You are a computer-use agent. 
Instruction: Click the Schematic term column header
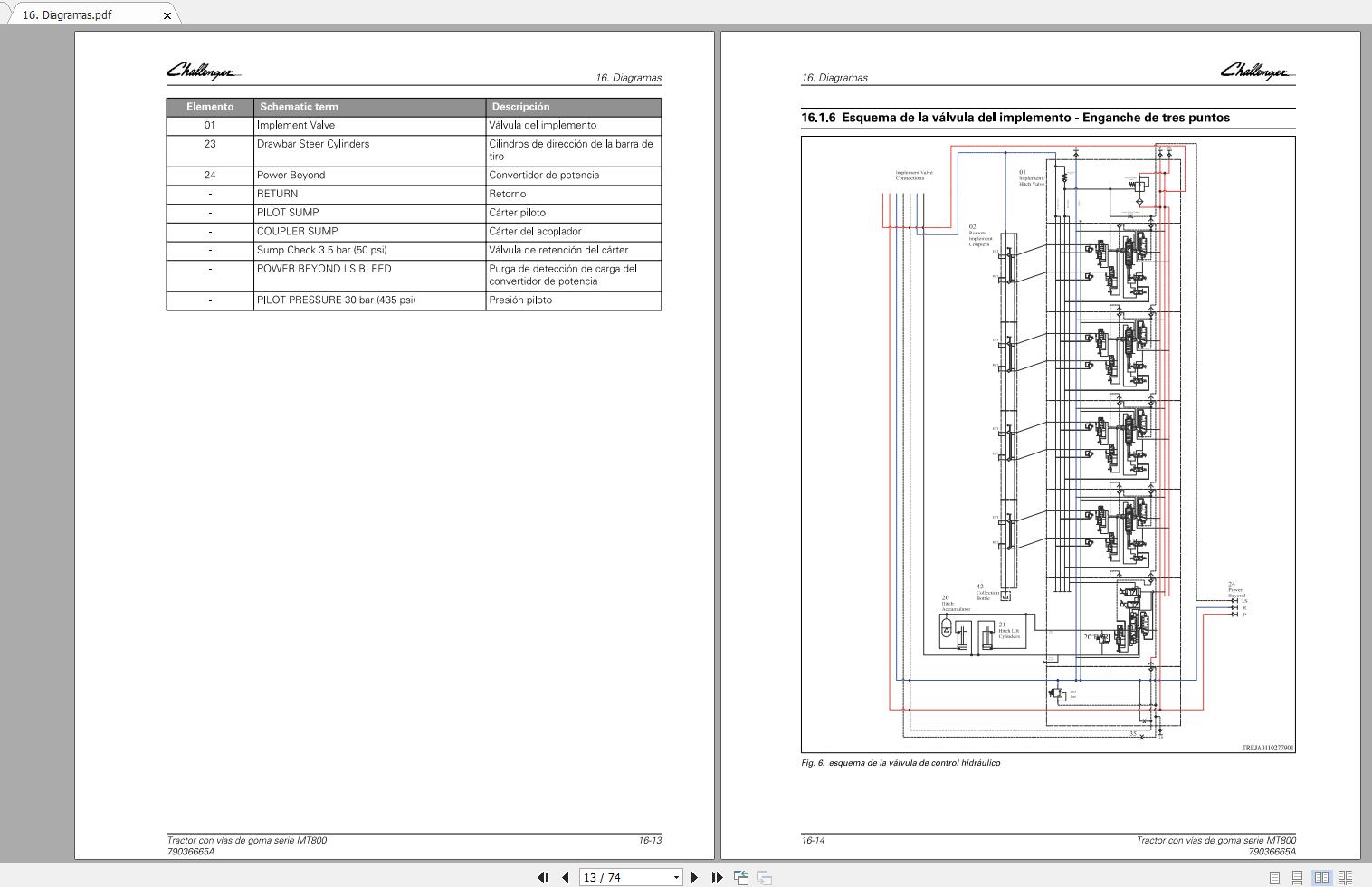(299, 107)
